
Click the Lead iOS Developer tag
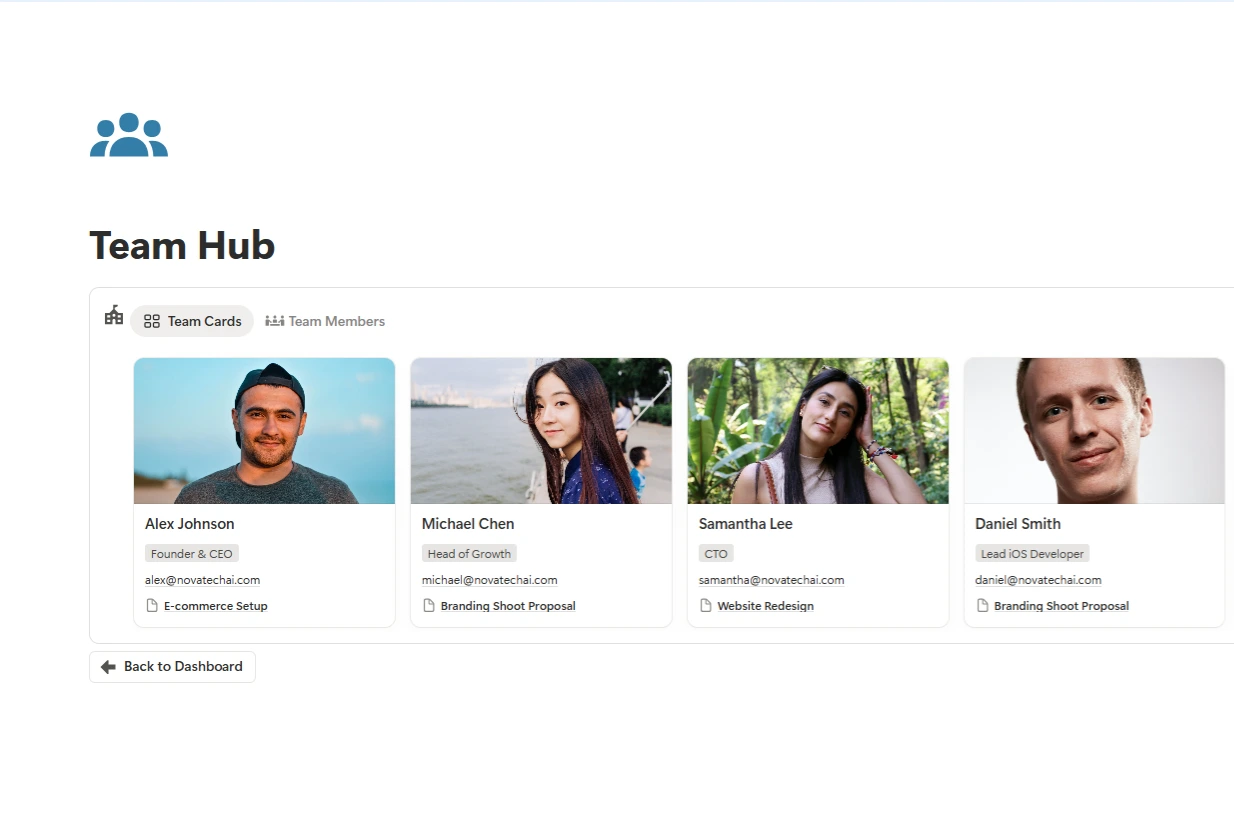point(1032,554)
